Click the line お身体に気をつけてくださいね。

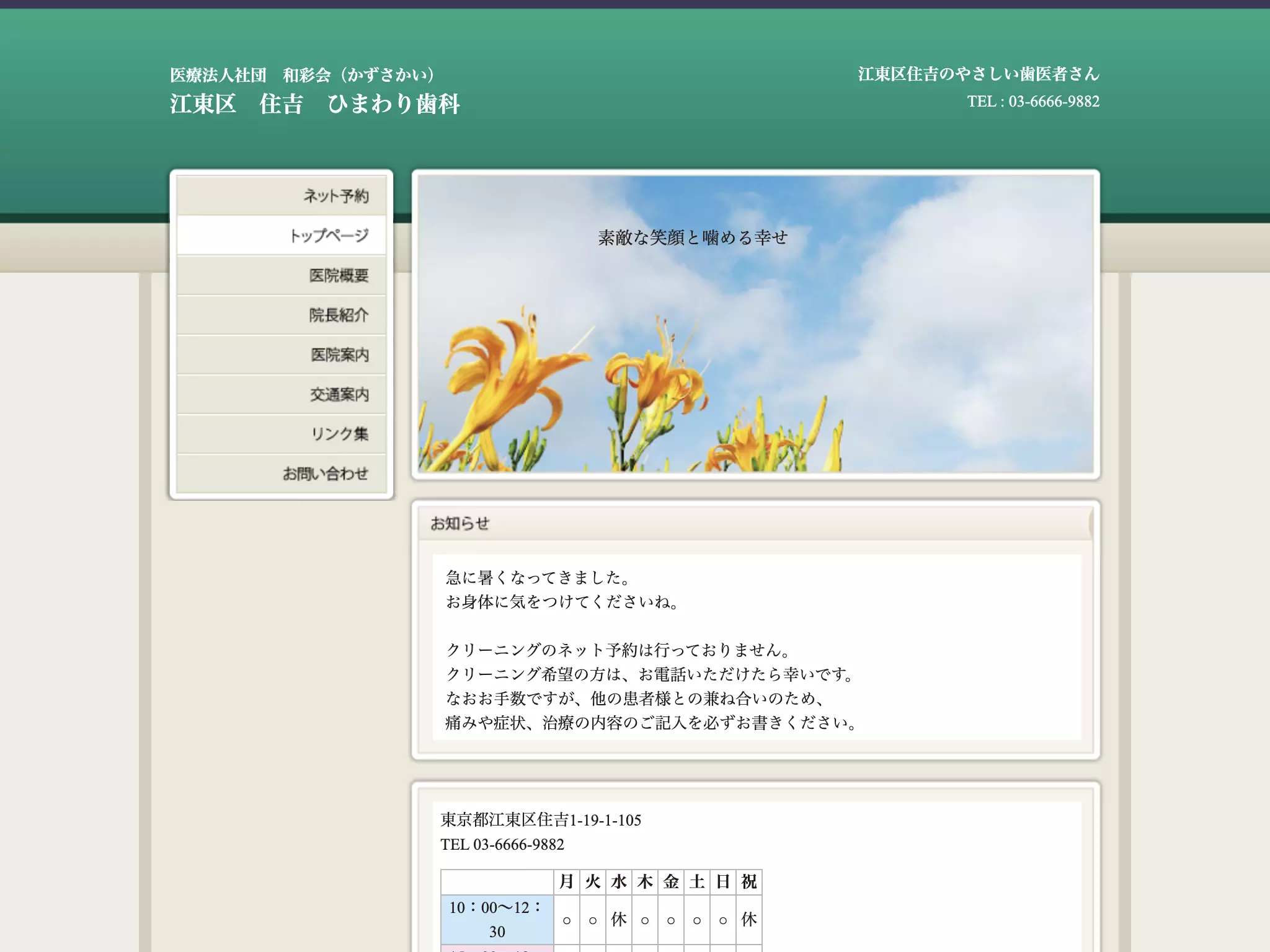[562, 602]
